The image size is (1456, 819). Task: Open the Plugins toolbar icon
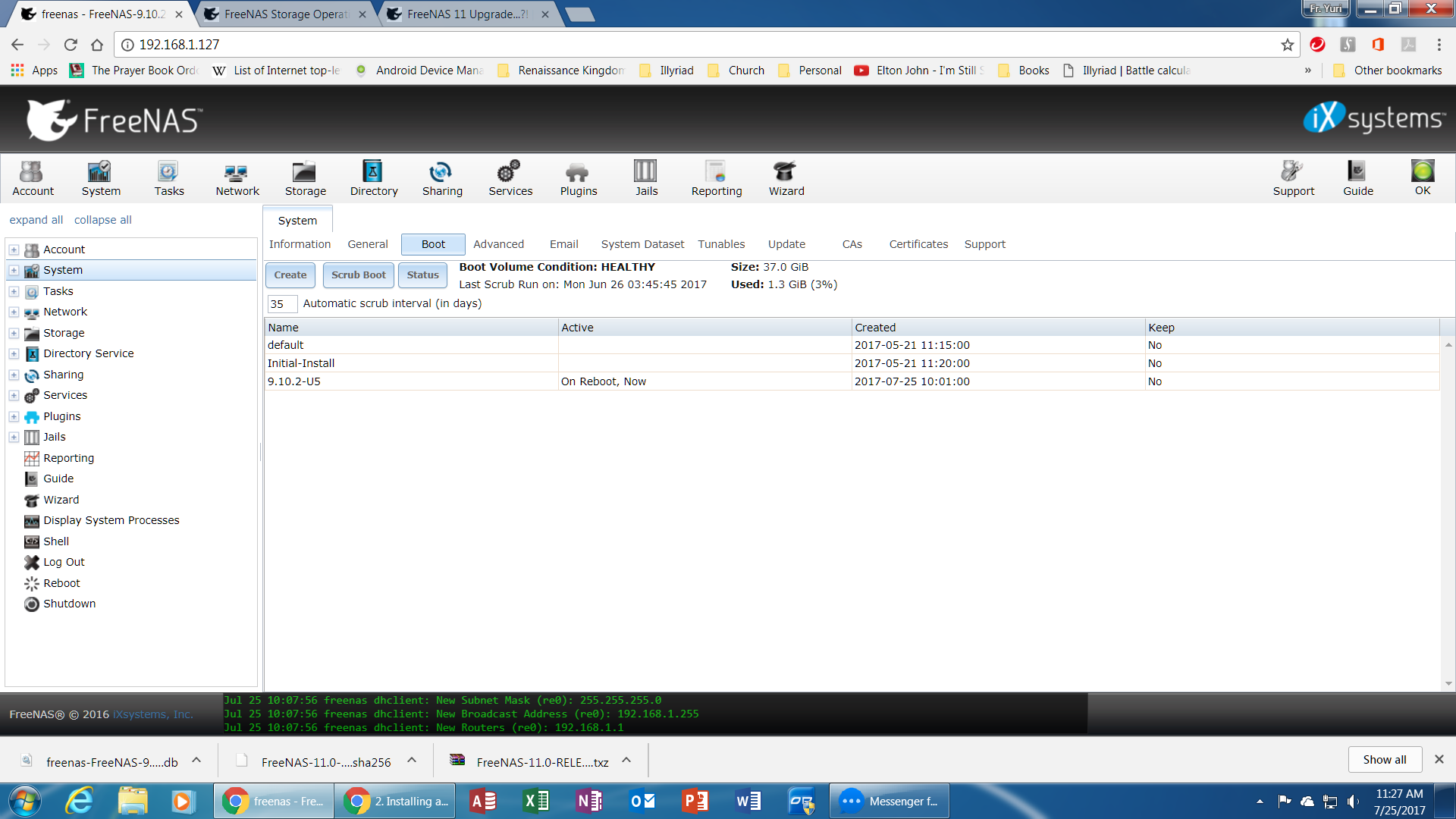(x=579, y=178)
